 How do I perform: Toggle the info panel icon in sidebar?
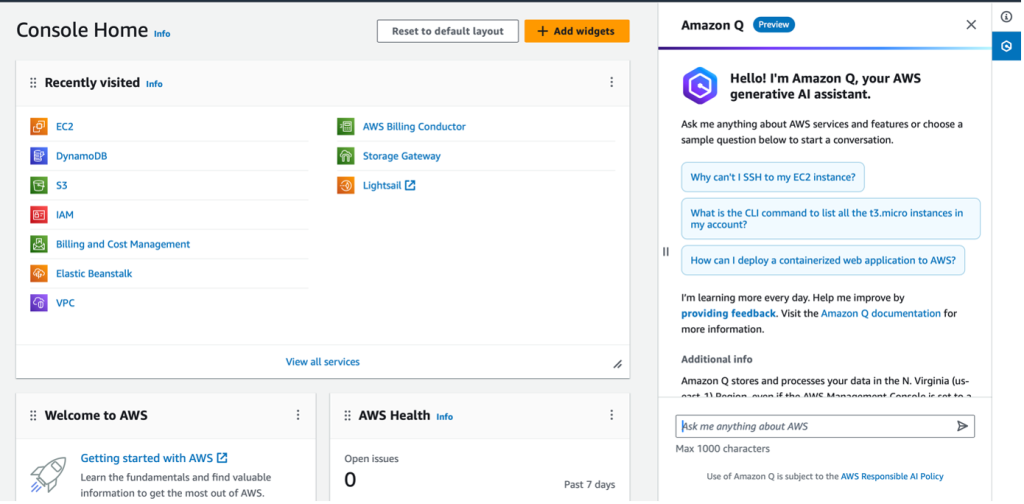point(1007,16)
